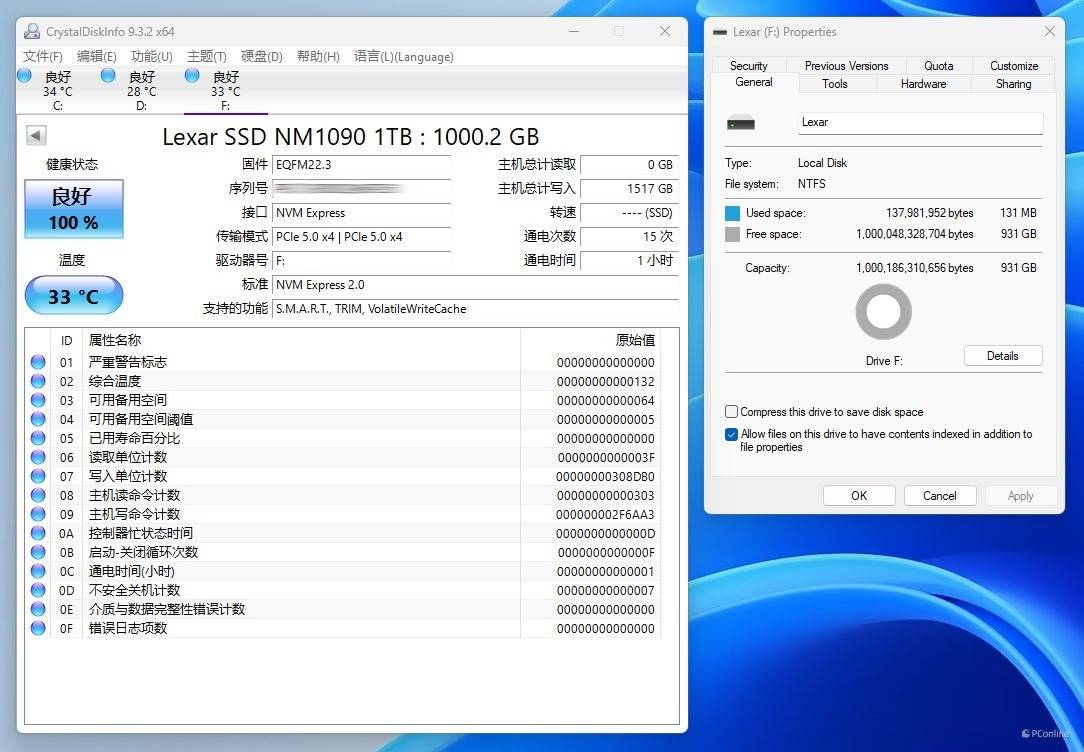This screenshot has height=752, width=1084.
Task: Close the Lexar Properties window
Action: tap(1049, 31)
